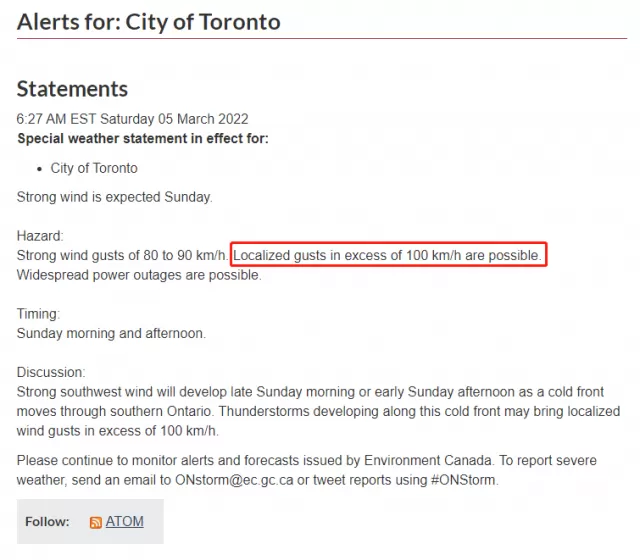Click the Follow label
This screenshot has width=640, height=560.
(47, 522)
